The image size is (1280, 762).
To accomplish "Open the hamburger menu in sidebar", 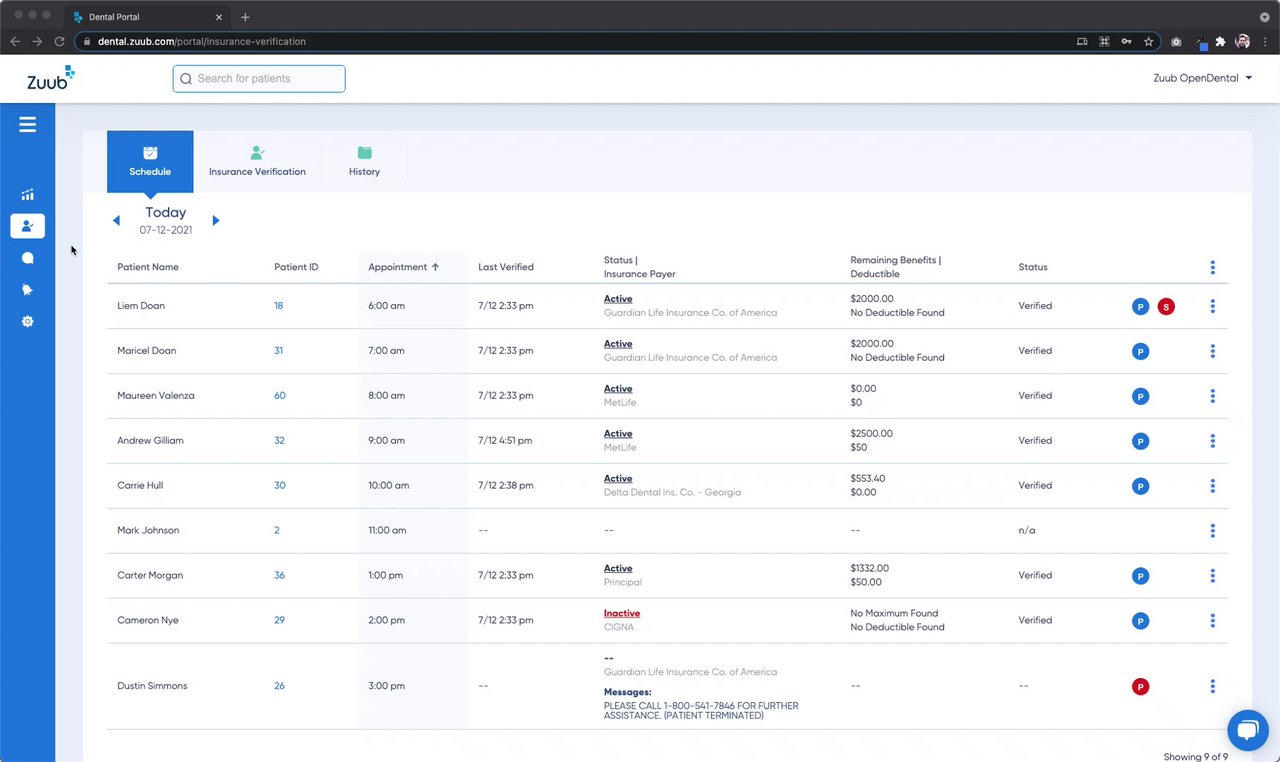I will (x=27, y=124).
